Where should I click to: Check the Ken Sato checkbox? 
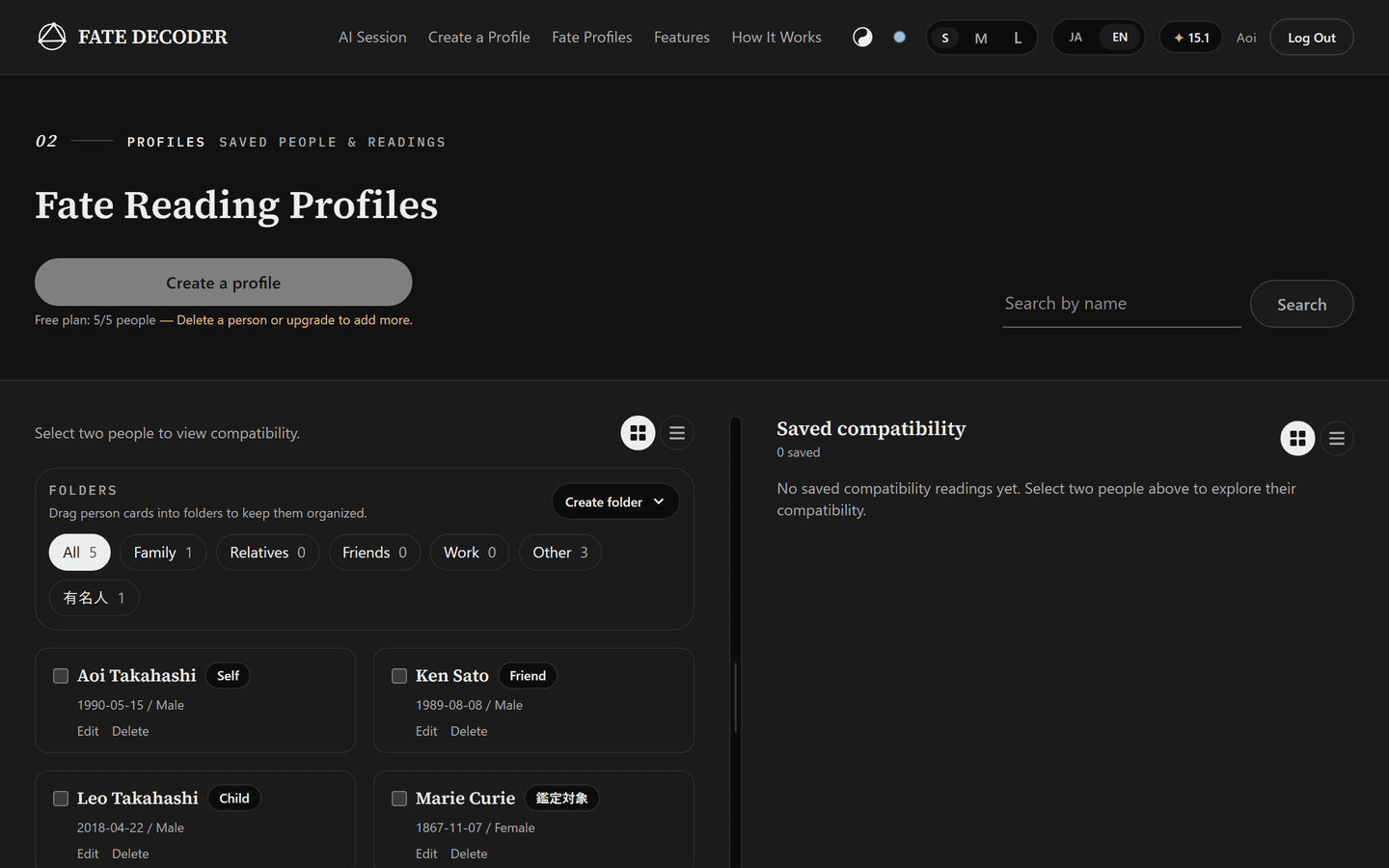pos(399,676)
